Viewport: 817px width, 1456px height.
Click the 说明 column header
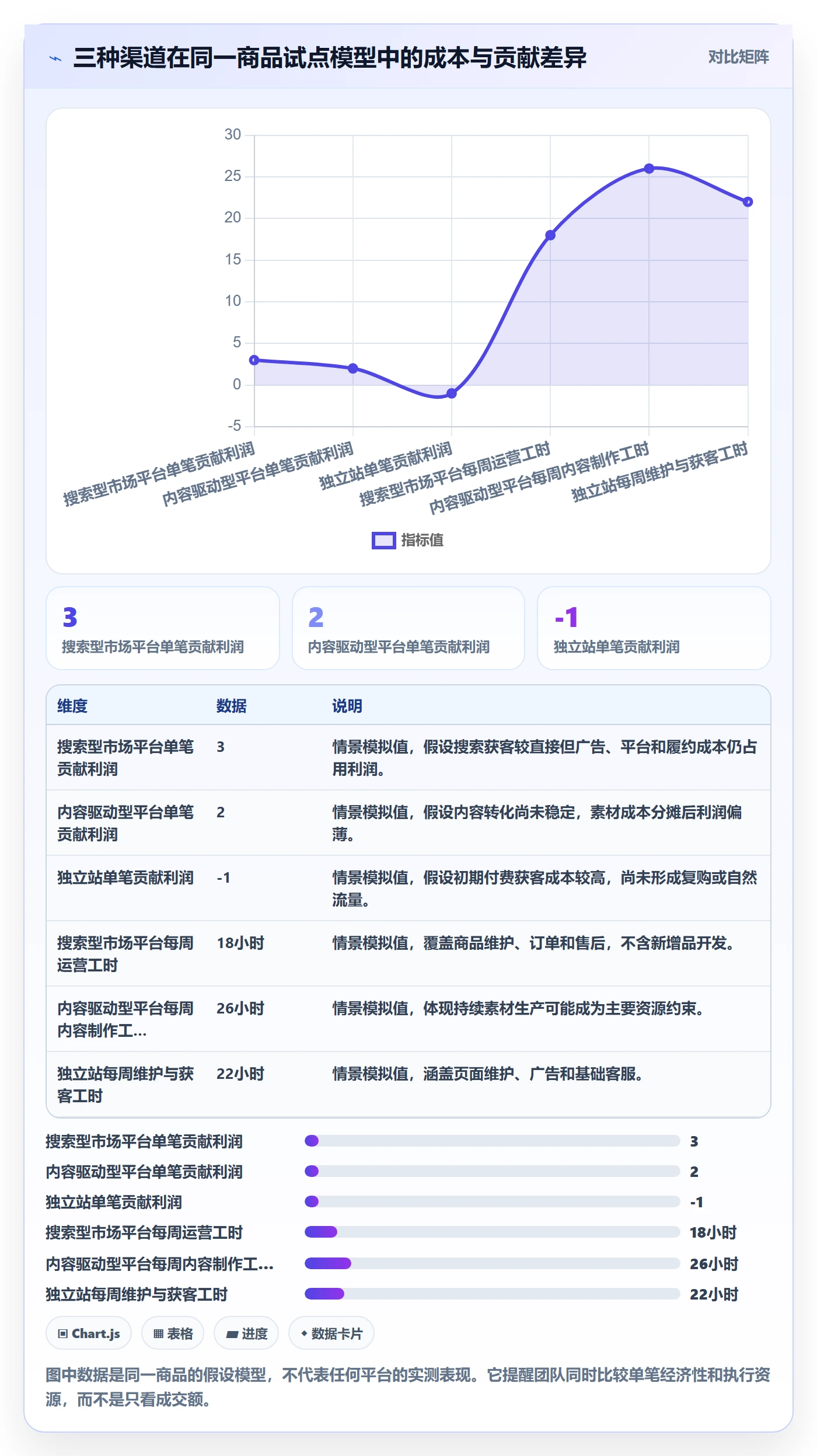tap(347, 706)
